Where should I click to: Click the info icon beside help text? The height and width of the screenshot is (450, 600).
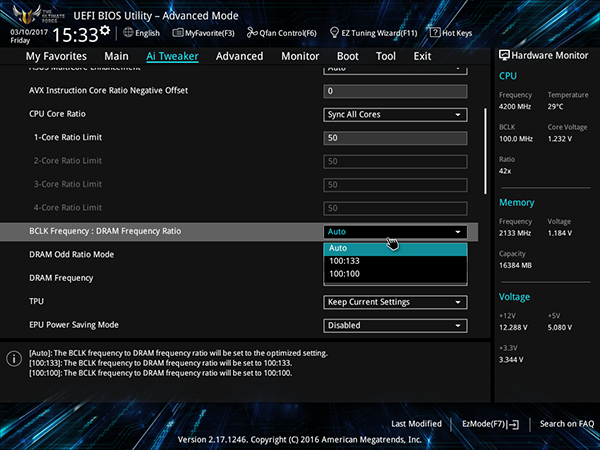coord(14,359)
